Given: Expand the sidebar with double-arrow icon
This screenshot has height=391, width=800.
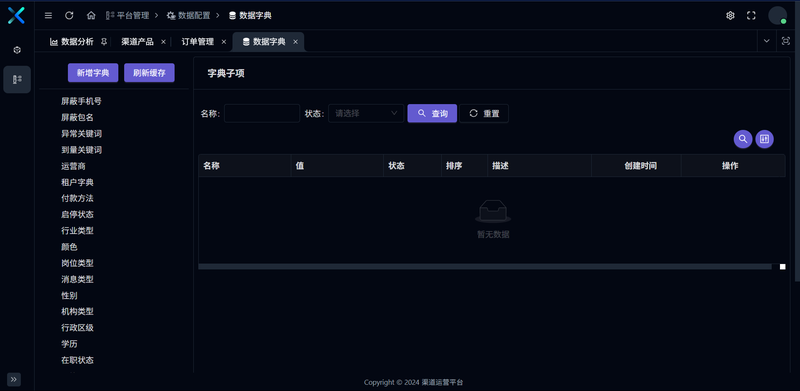Looking at the screenshot, I should click(14, 379).
